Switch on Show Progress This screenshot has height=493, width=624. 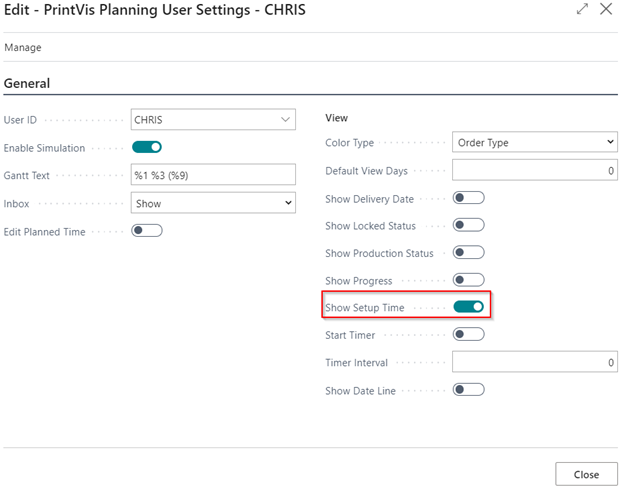click(468, 280)
